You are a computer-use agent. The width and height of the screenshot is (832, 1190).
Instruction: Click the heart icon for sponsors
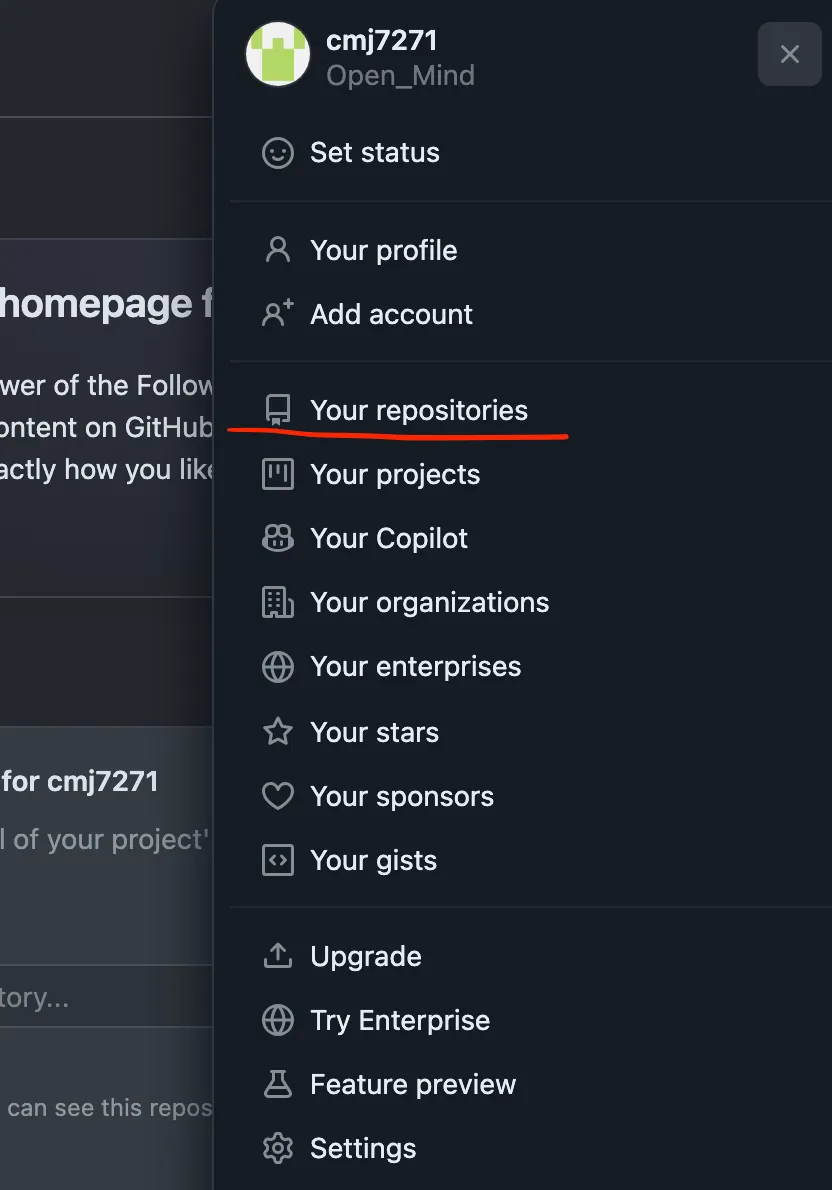pyautogui.click(x=277, y=796)
